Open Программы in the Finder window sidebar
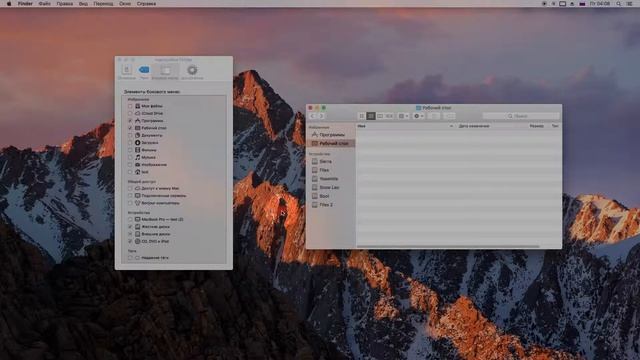The height and width of the screenshot is (360, 640). [331, 135]
